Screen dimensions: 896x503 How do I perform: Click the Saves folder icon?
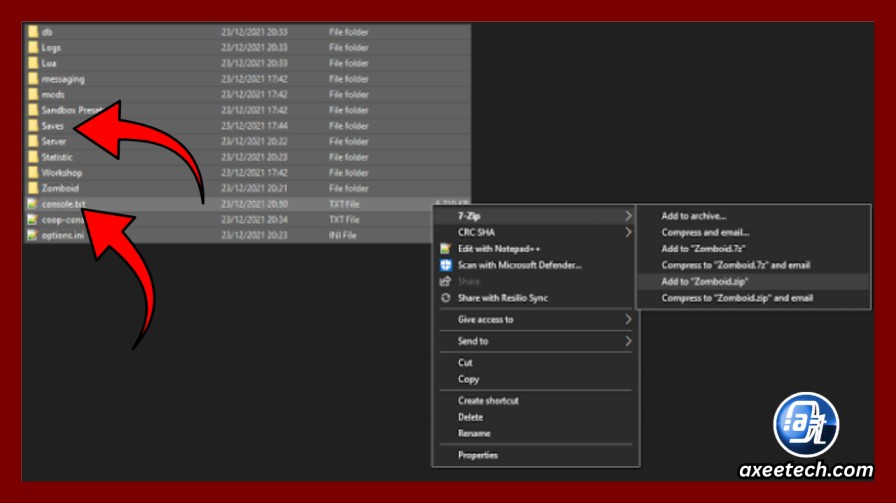click(x=33, y=126)
